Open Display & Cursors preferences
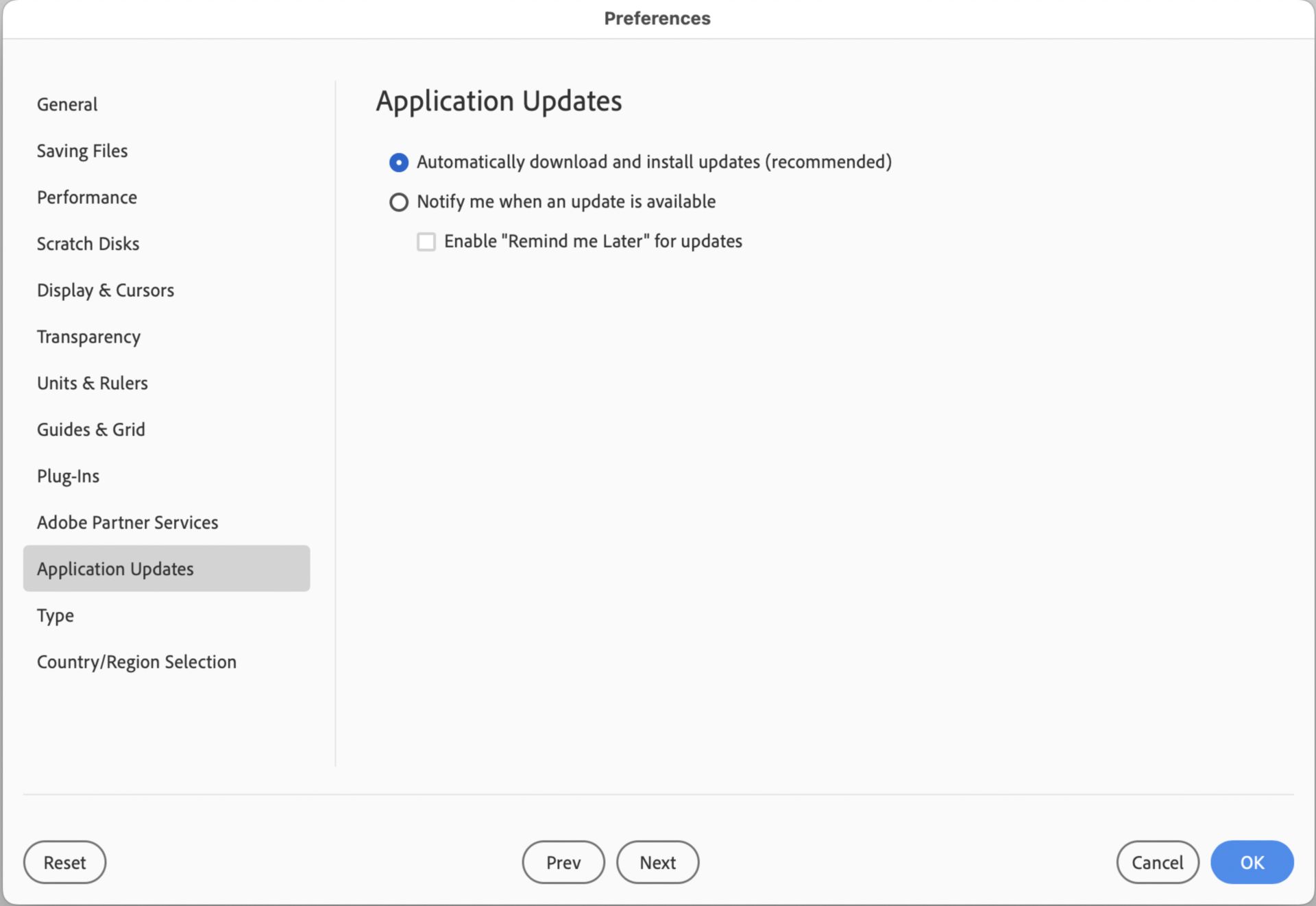This screenshot has height=906, width=1316. 105,289
